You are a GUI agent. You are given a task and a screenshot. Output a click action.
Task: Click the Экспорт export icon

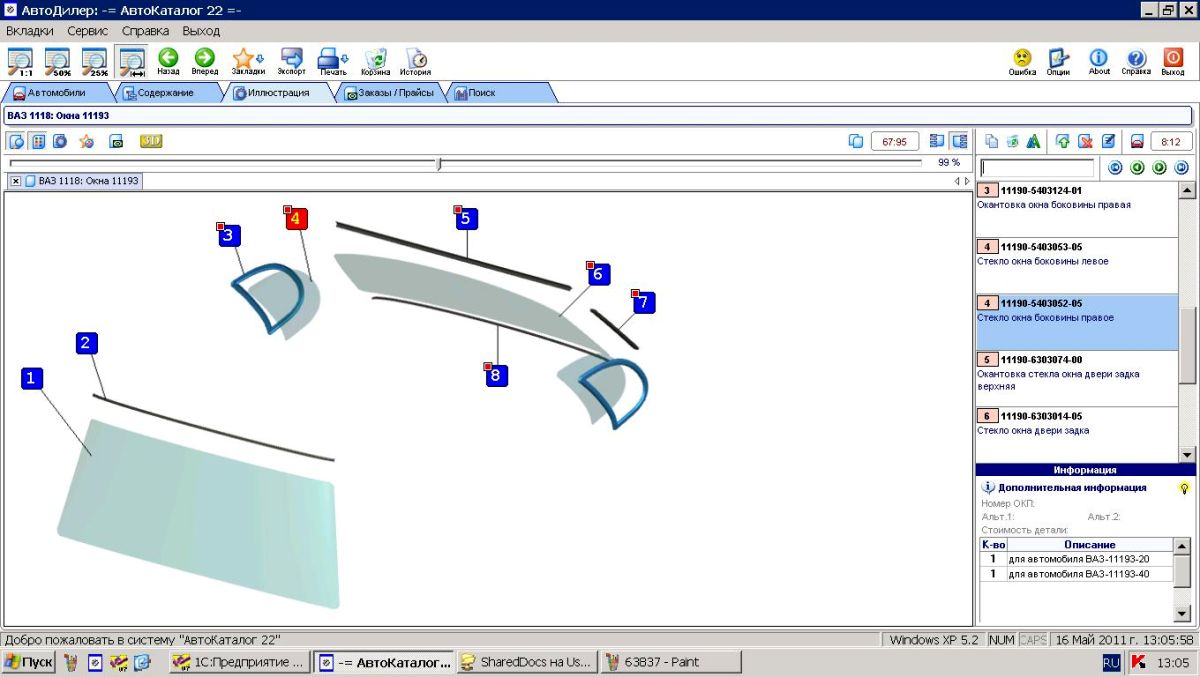292,61
